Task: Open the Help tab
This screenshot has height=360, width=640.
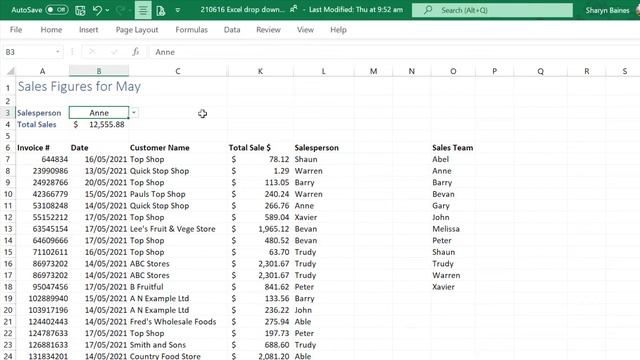Action: coord(338,30)
